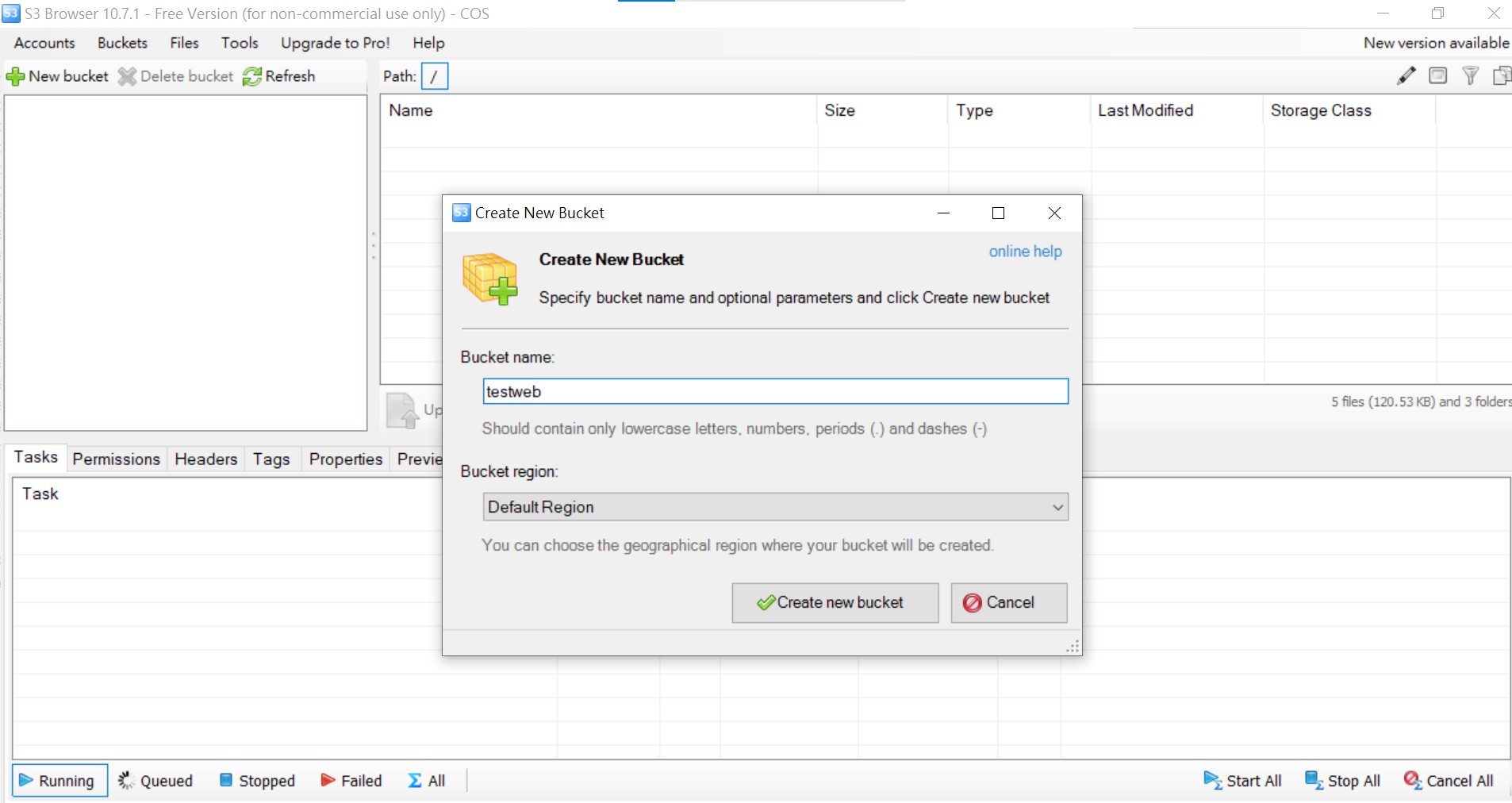Viewport: 1512px width, 803px height.
Task: Click Cancel button in dialog
Action: [x=1008, y=603]
